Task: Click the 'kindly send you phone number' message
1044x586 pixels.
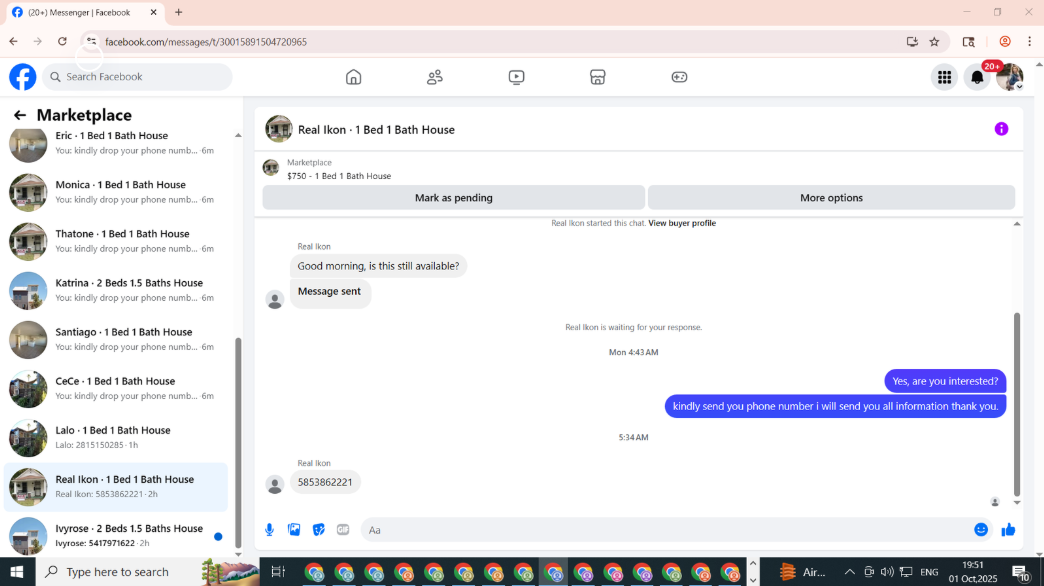Action: click(835, 406)
